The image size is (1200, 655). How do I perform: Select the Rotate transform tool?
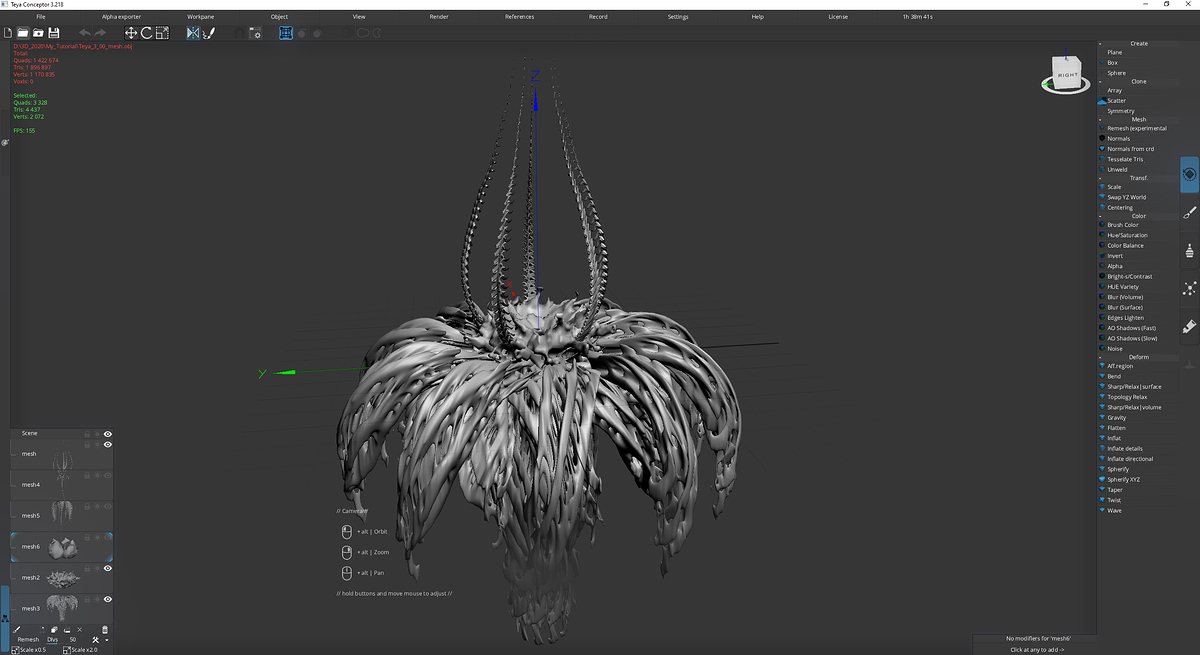[146, 33]
